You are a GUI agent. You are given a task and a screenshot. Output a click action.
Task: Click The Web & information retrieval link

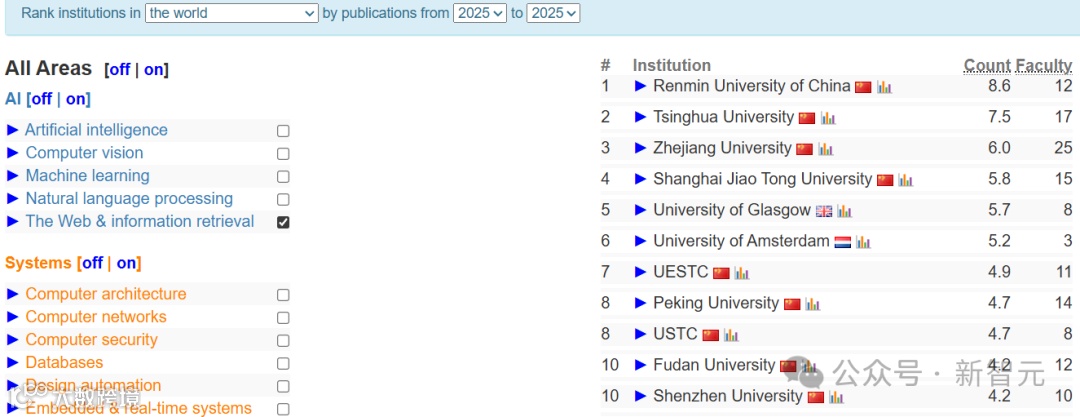click(140, 221)
